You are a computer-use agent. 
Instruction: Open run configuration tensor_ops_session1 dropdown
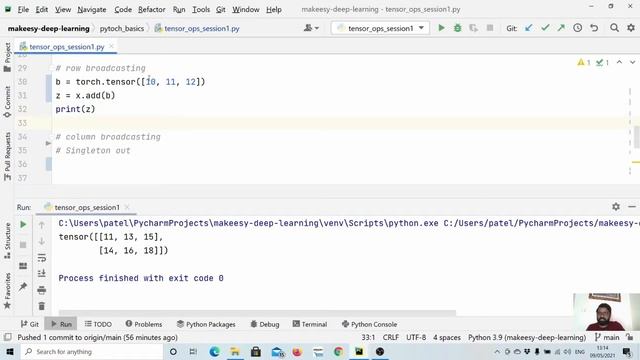[x=380, y=28]
